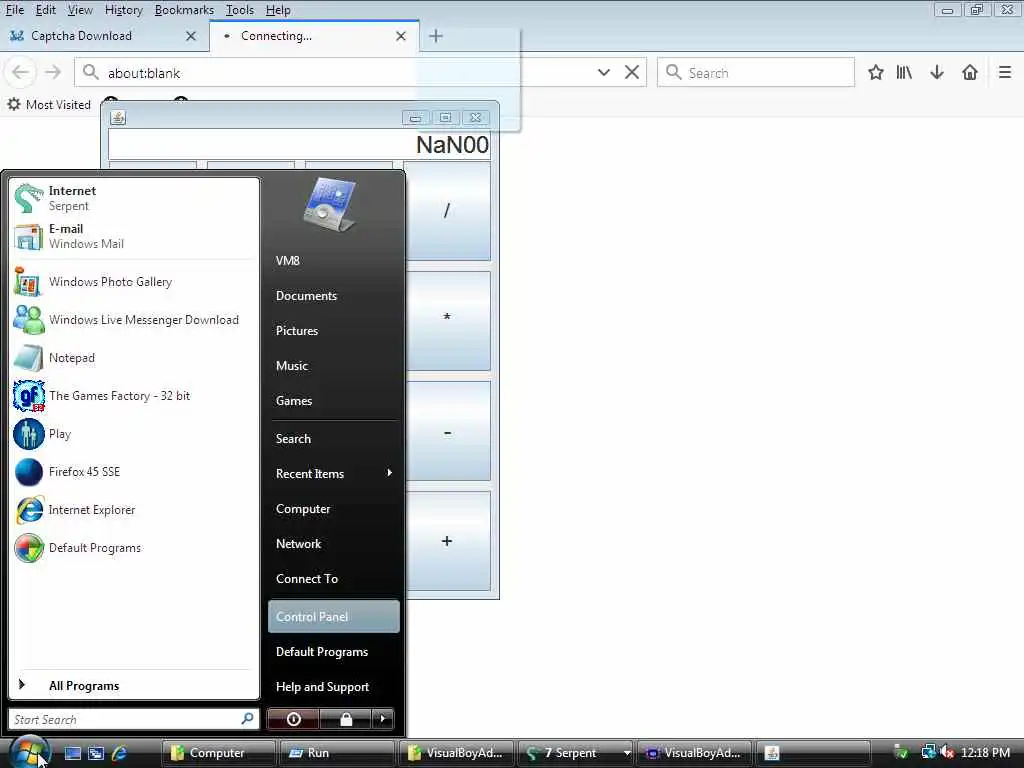Open Help and Support

(334, 687)
